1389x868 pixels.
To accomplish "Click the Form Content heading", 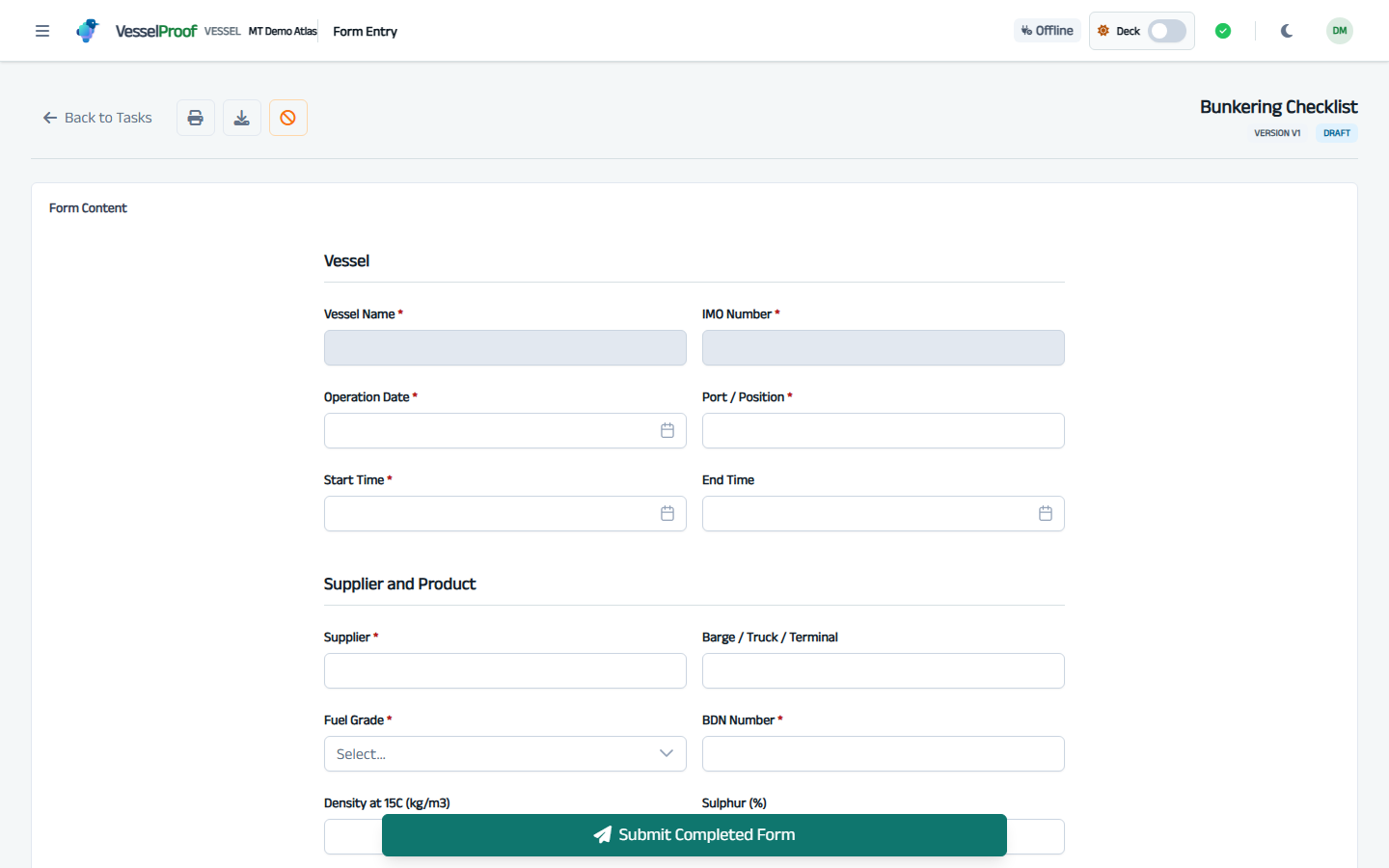I will pyautogui.click(x=88, y=208).
